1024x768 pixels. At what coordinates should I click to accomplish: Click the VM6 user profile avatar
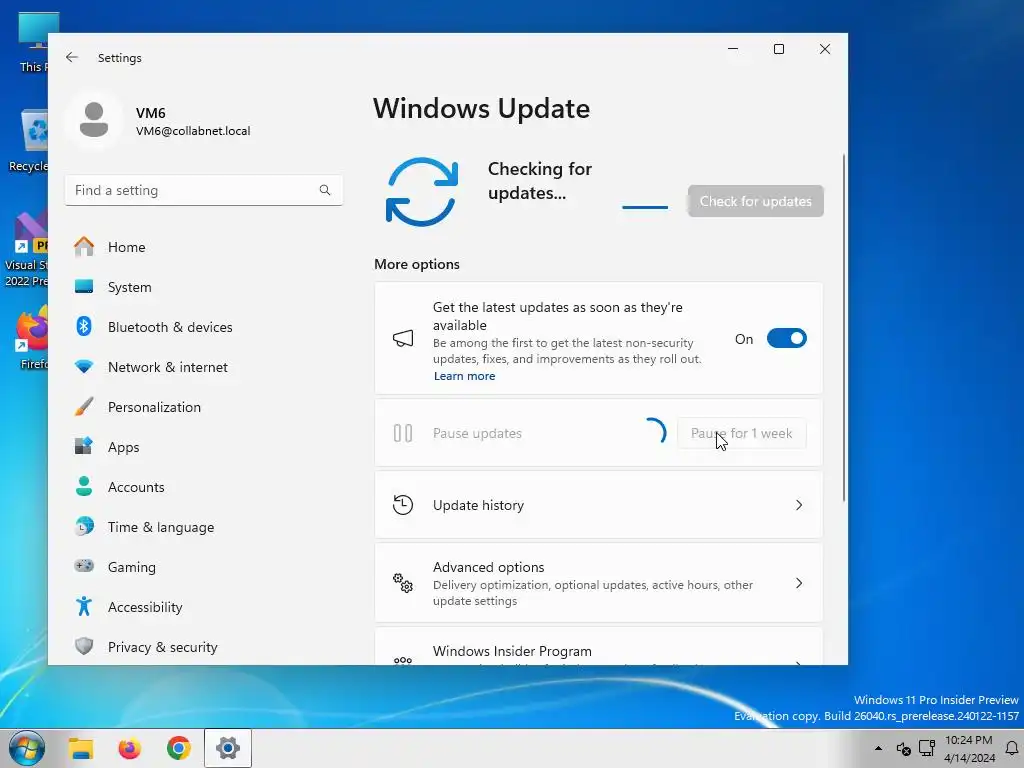point(94,120)
